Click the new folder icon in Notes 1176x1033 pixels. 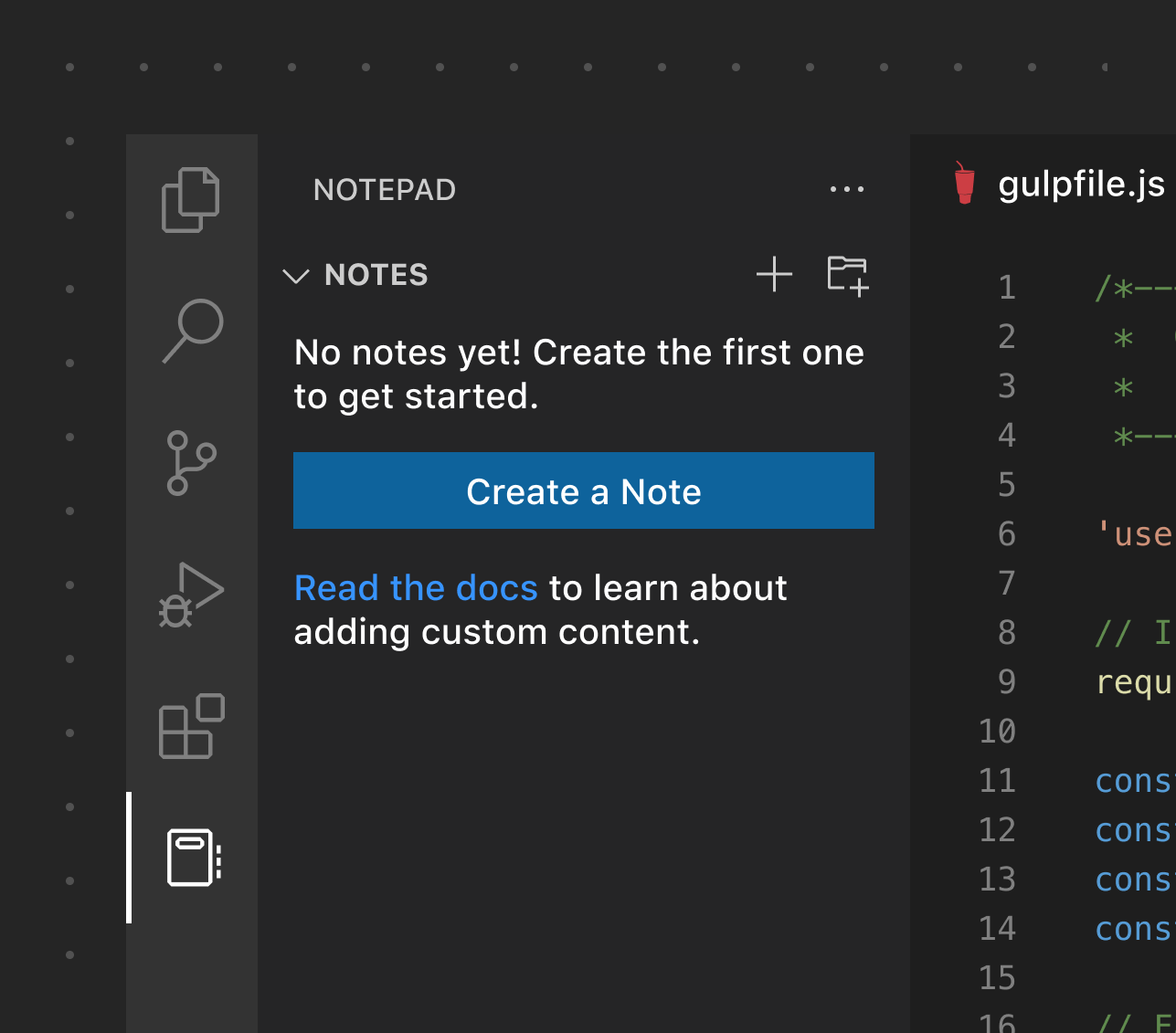point(847,274)
